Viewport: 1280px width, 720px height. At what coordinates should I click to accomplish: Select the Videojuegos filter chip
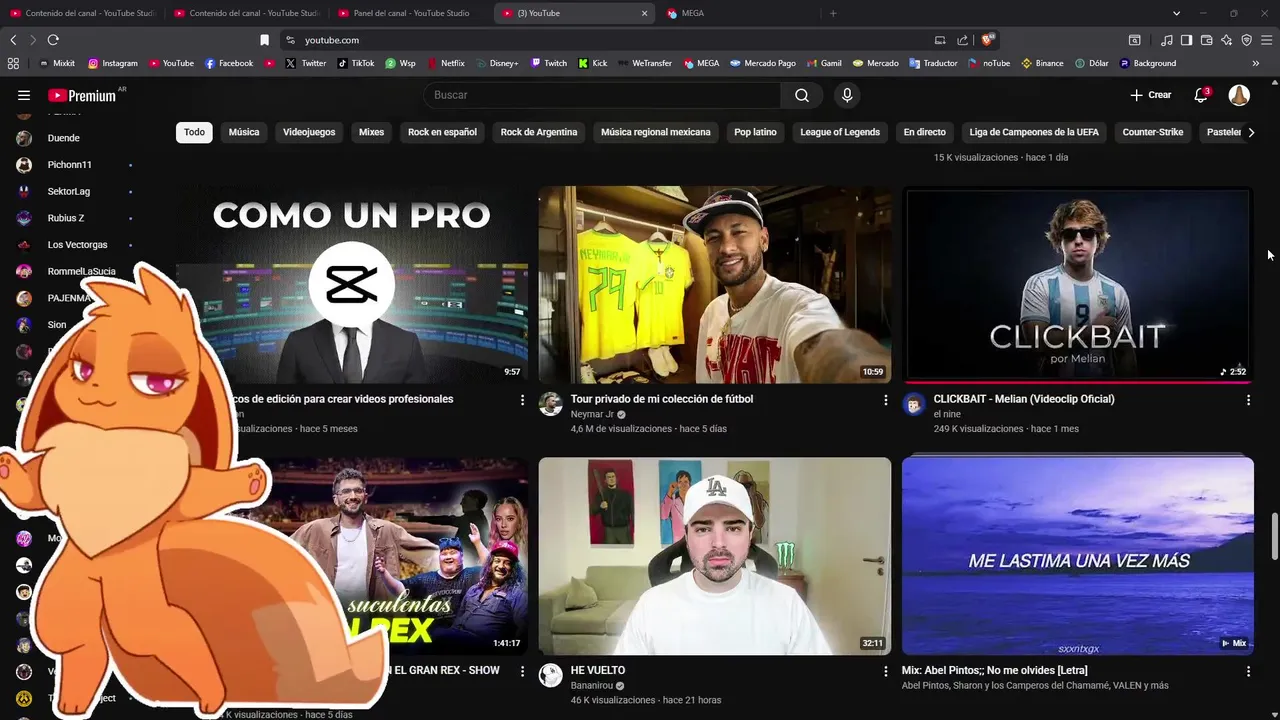coord(309,132)
